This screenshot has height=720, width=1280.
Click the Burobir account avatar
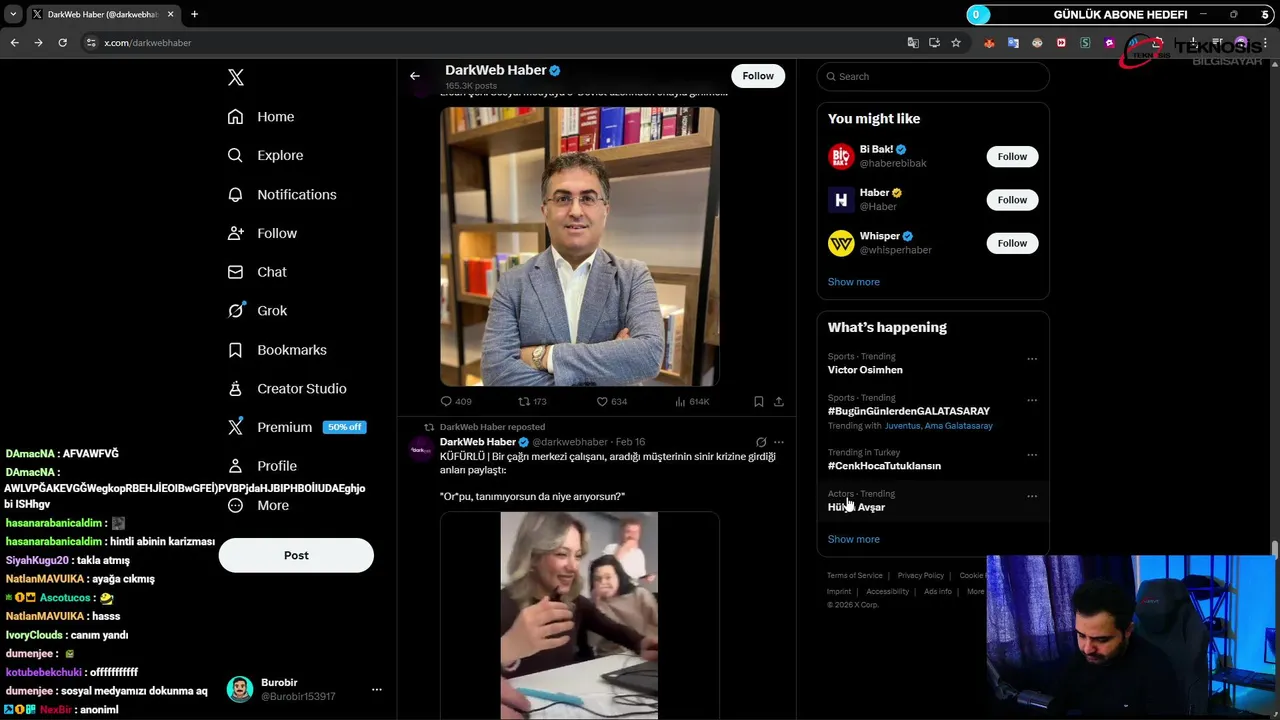point(240,689)
